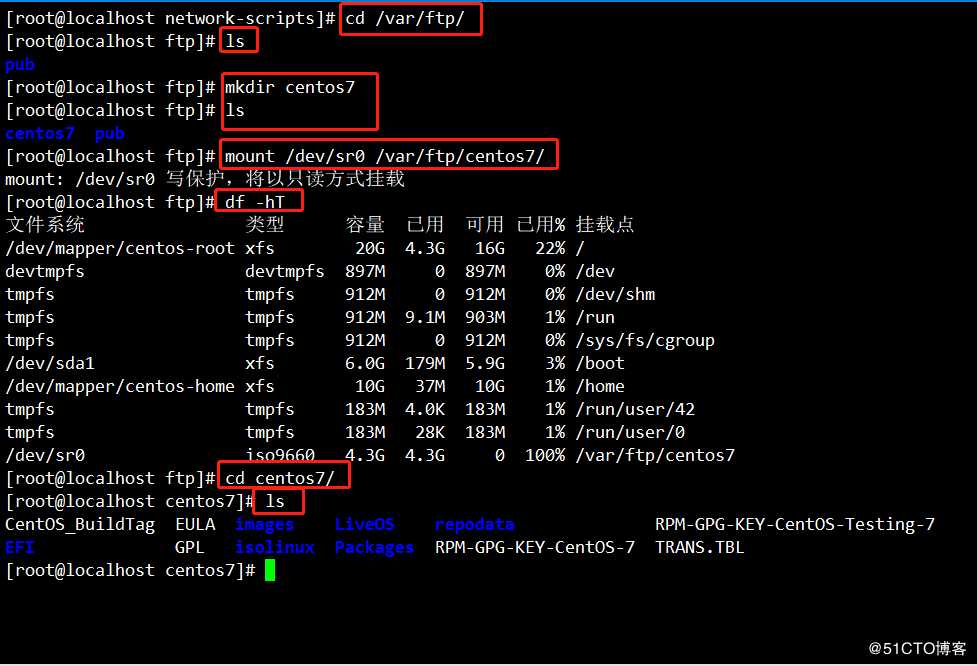Click the '100%' usage value
Image resolution: width=977 pixels, height=666 pixels.
click(545, 455)
